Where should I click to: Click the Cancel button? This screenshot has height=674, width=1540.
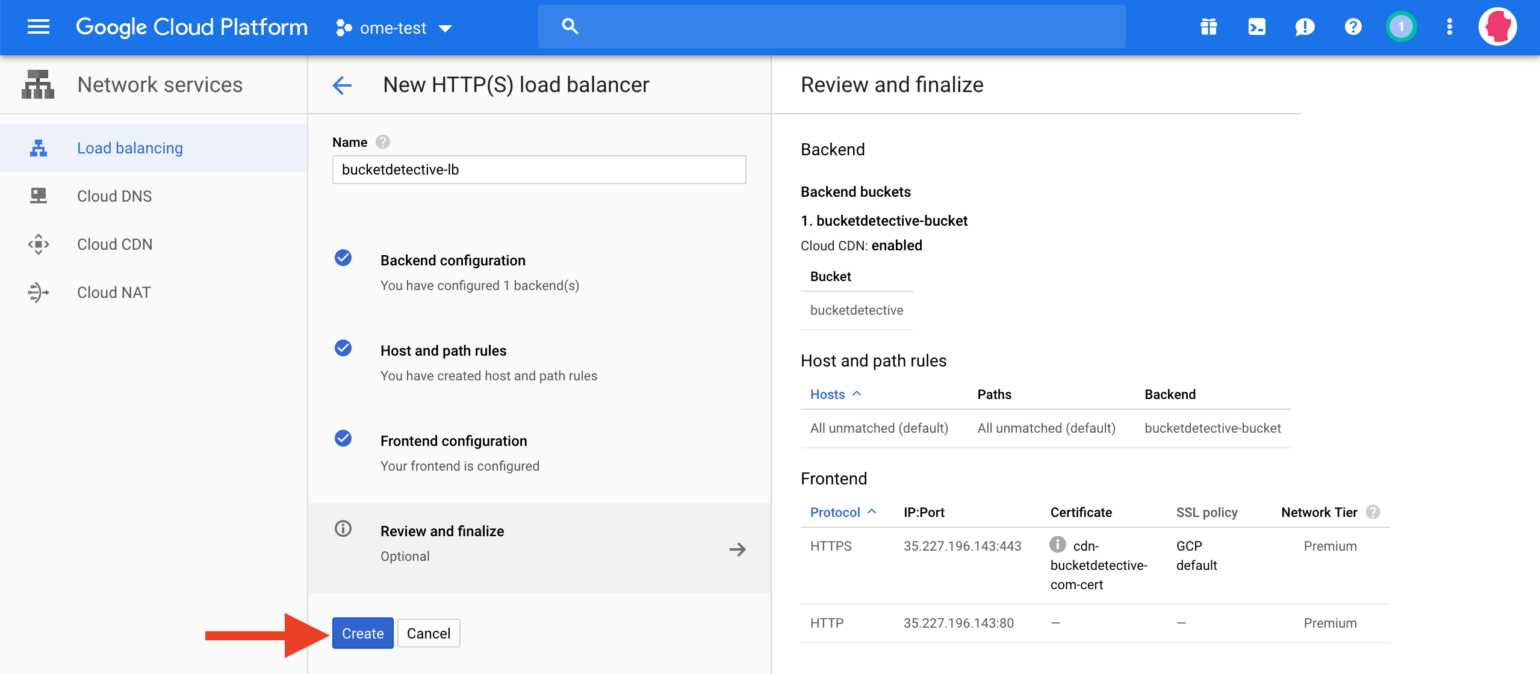click(428, 633)
